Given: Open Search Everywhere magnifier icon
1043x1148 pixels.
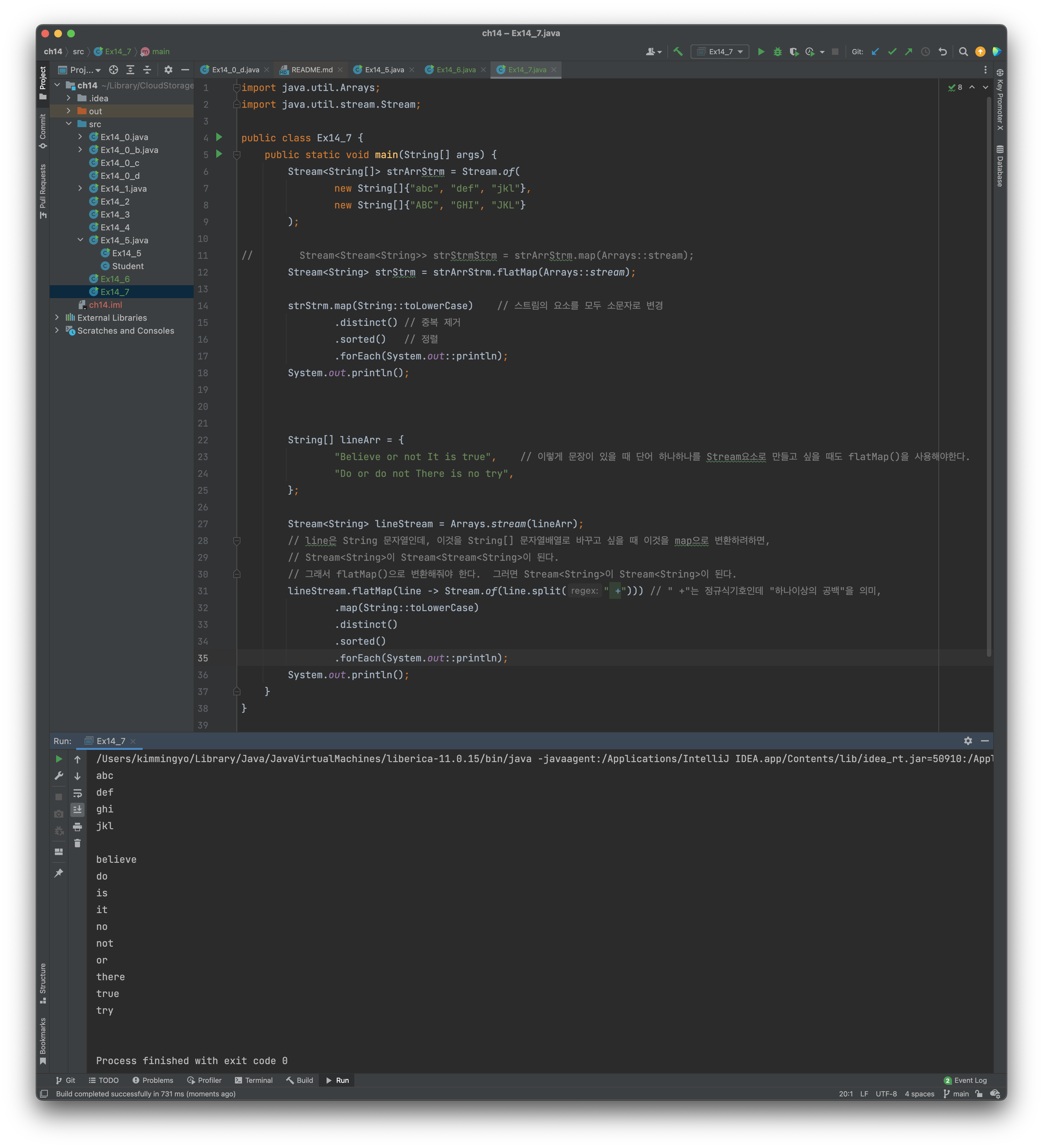Looking at the screenshot, I should (x=963, y=52).
